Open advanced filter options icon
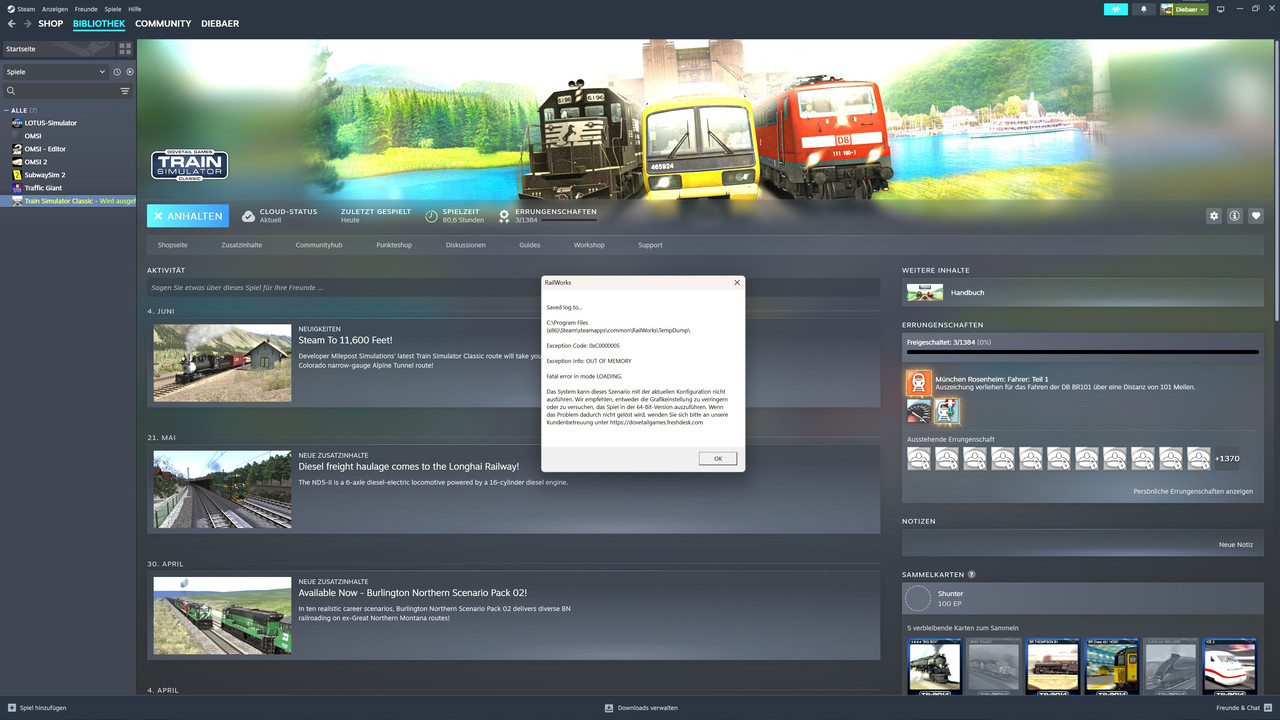1280x720 pixels. pos(125,91)
